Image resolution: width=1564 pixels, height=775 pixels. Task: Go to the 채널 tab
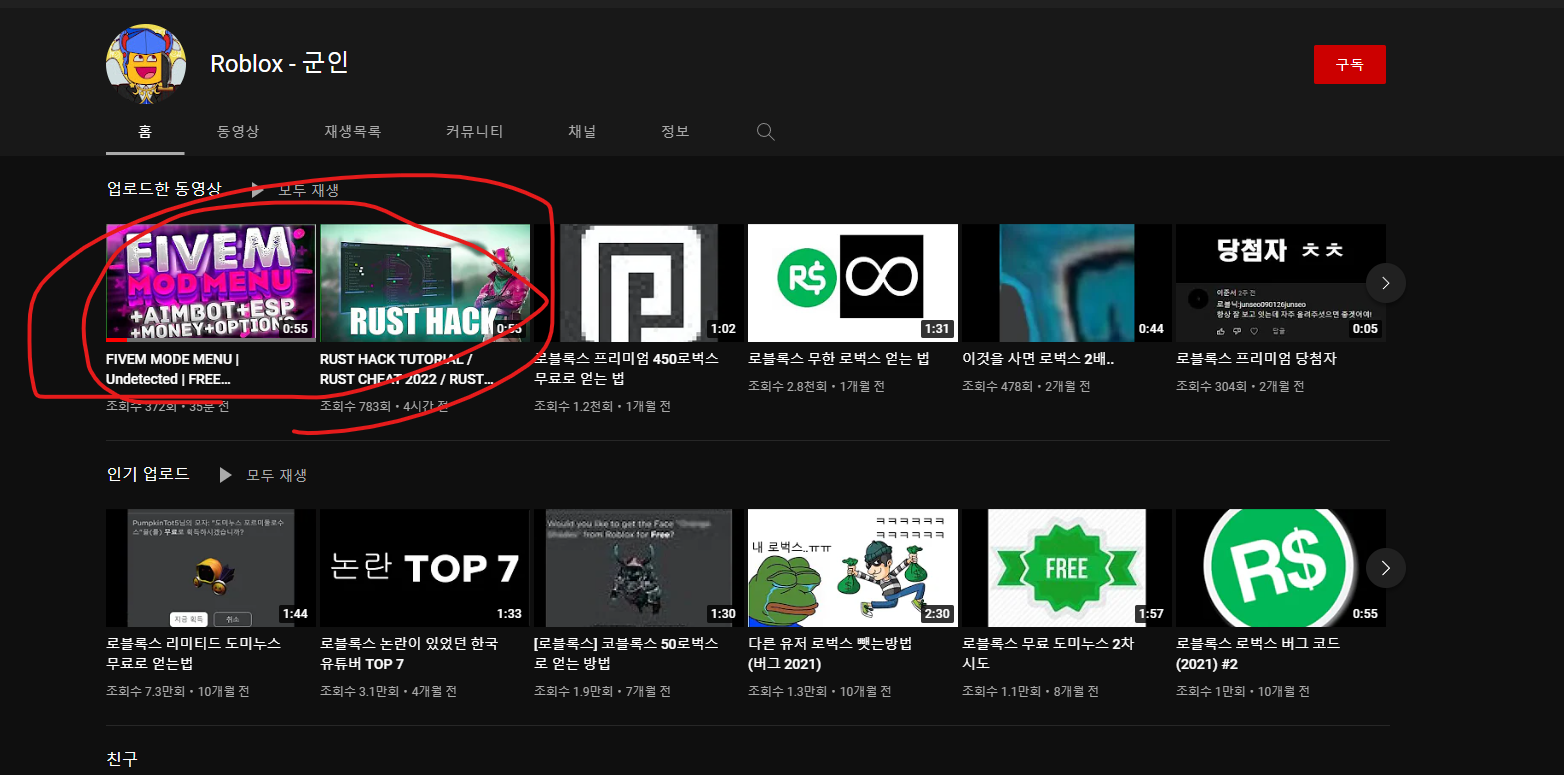coord(583,131)
